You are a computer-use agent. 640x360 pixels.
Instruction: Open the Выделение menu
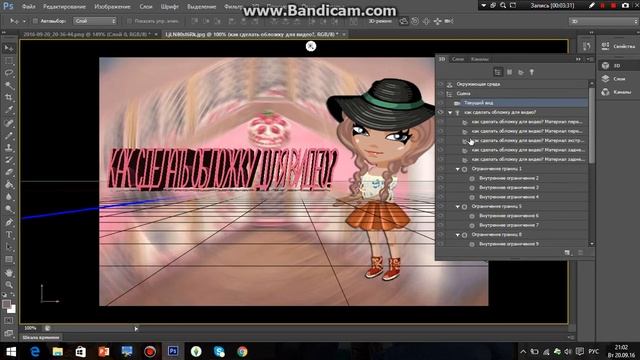tap(201, 7)
